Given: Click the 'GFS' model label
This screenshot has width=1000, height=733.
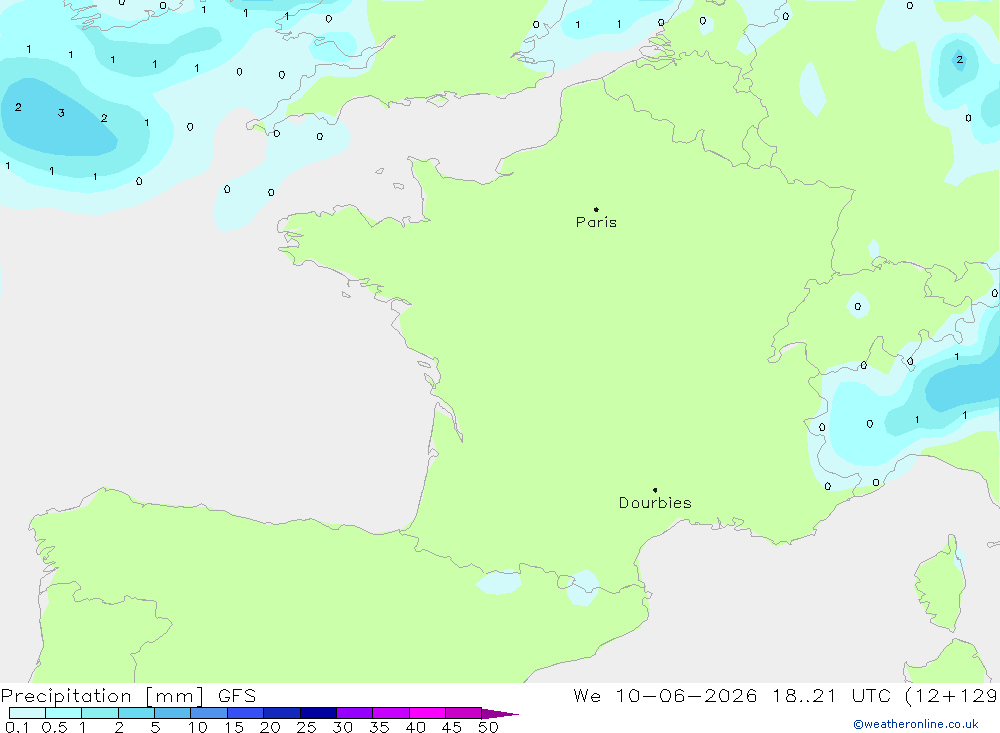Looking at the screenshot, I should [x=237, y=696].
